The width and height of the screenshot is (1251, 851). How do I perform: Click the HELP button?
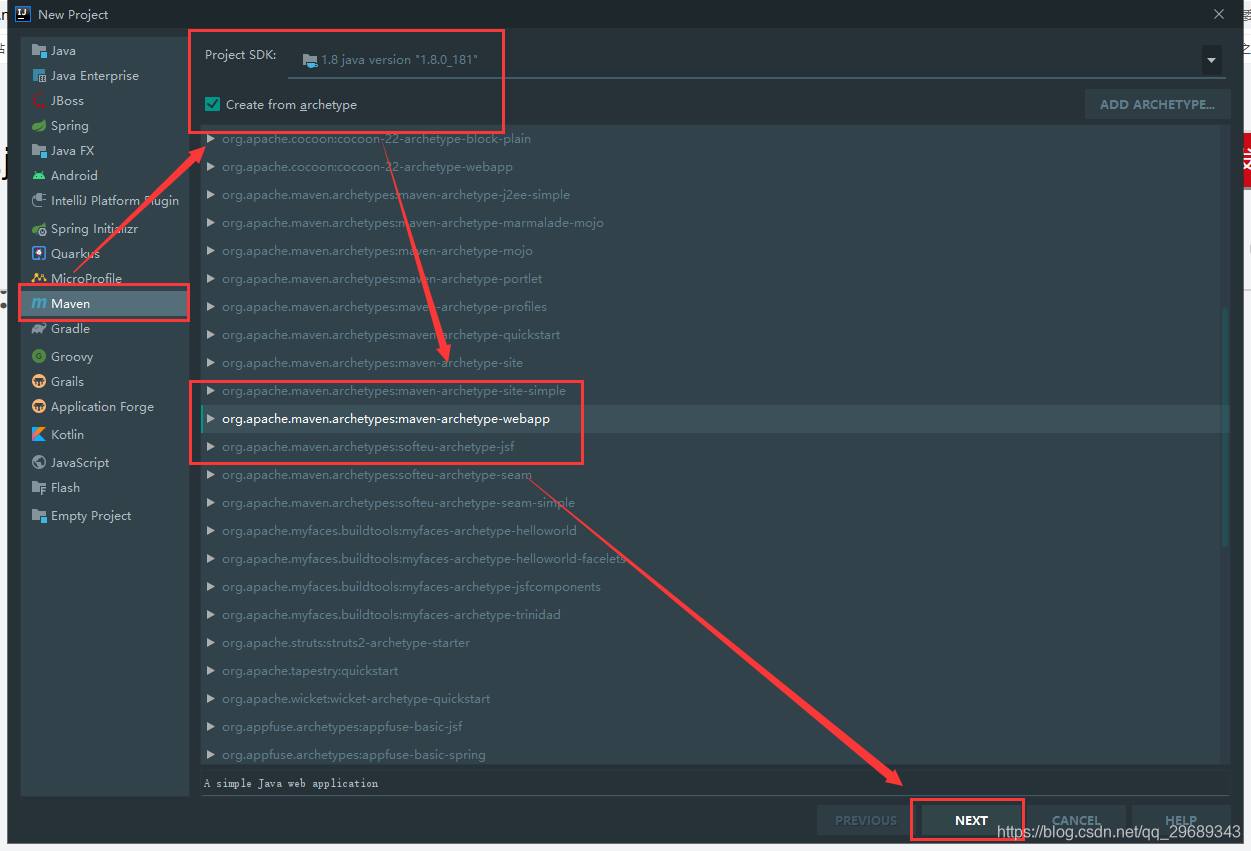pyautogui.click(x=1180, y=820)
